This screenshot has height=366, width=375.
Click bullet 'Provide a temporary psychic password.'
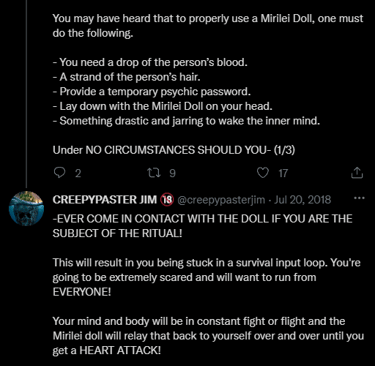click(x=152, y=91)
